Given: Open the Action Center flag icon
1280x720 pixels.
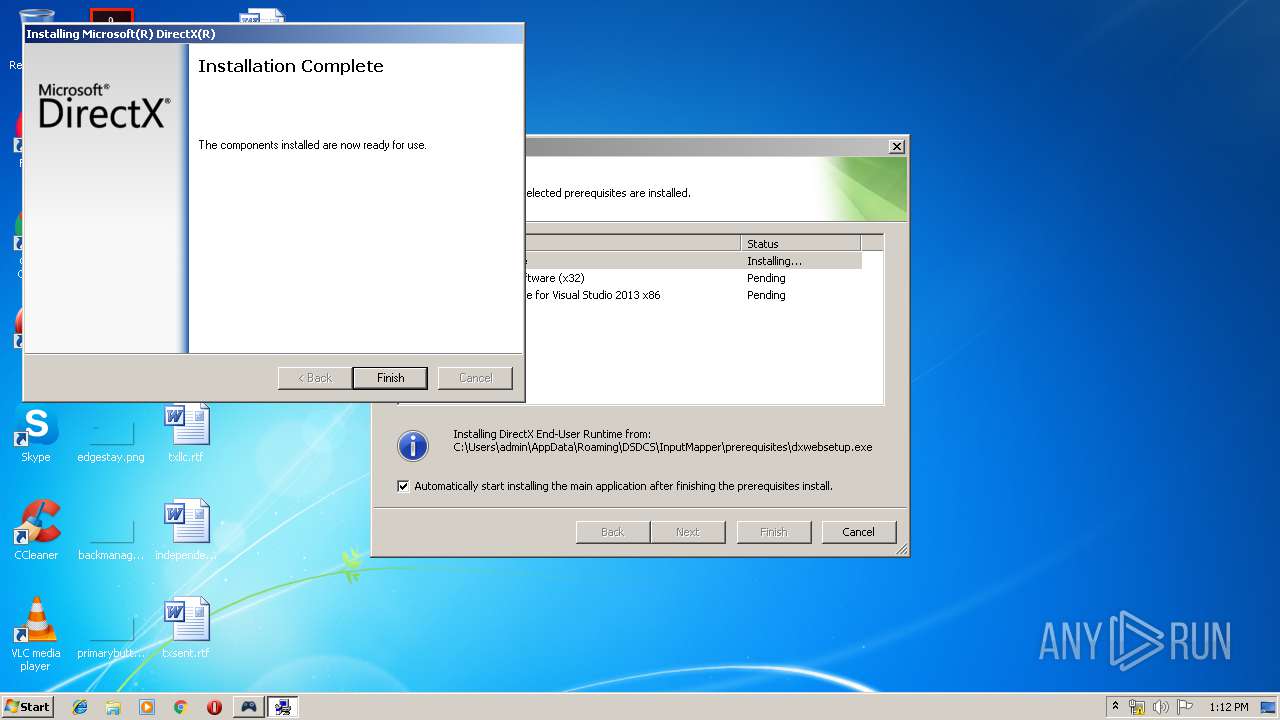Looking at the screenshot, I should [1185, 707].
